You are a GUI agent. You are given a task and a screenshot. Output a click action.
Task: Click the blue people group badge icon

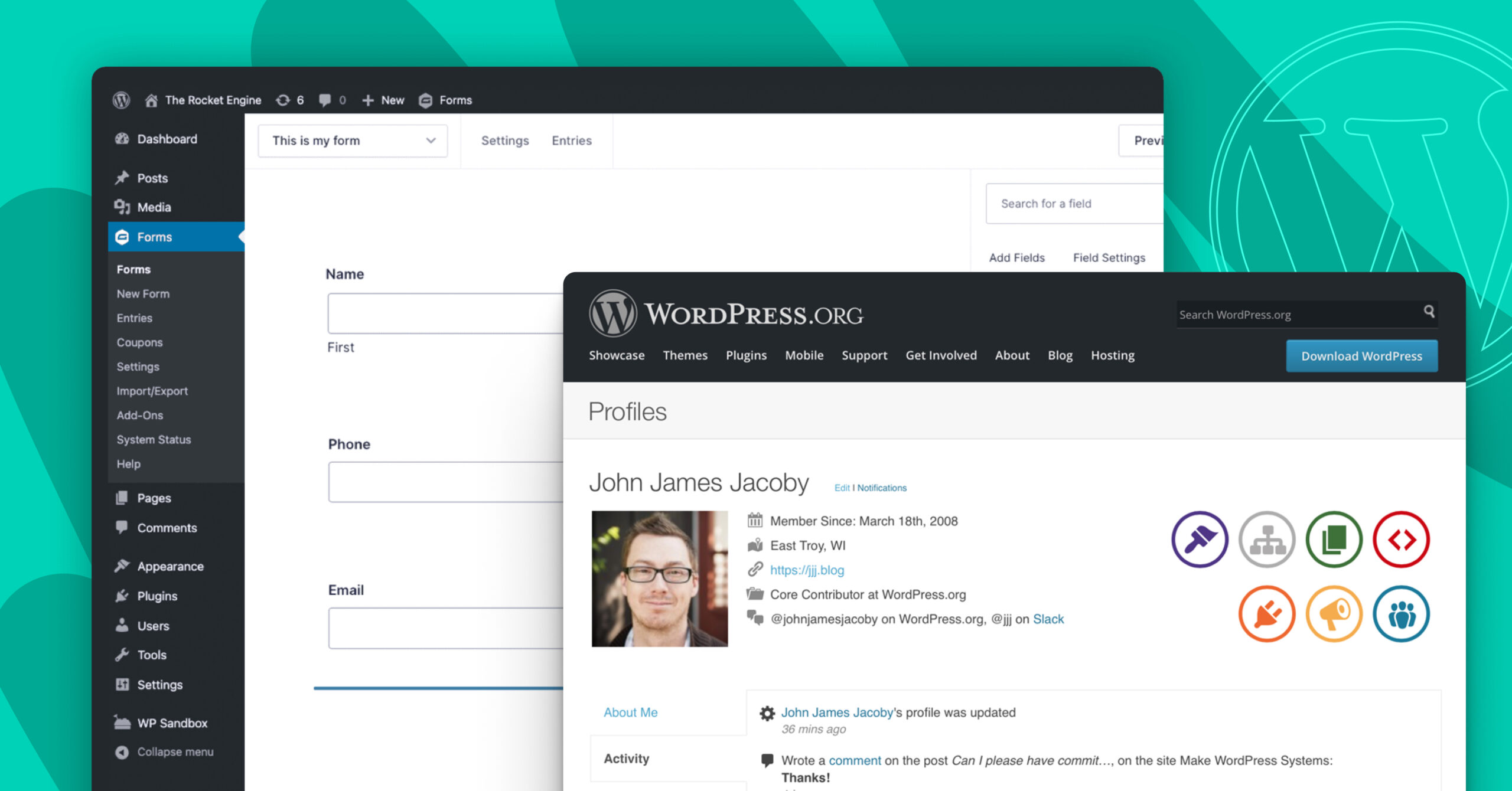click(1401, 614)
